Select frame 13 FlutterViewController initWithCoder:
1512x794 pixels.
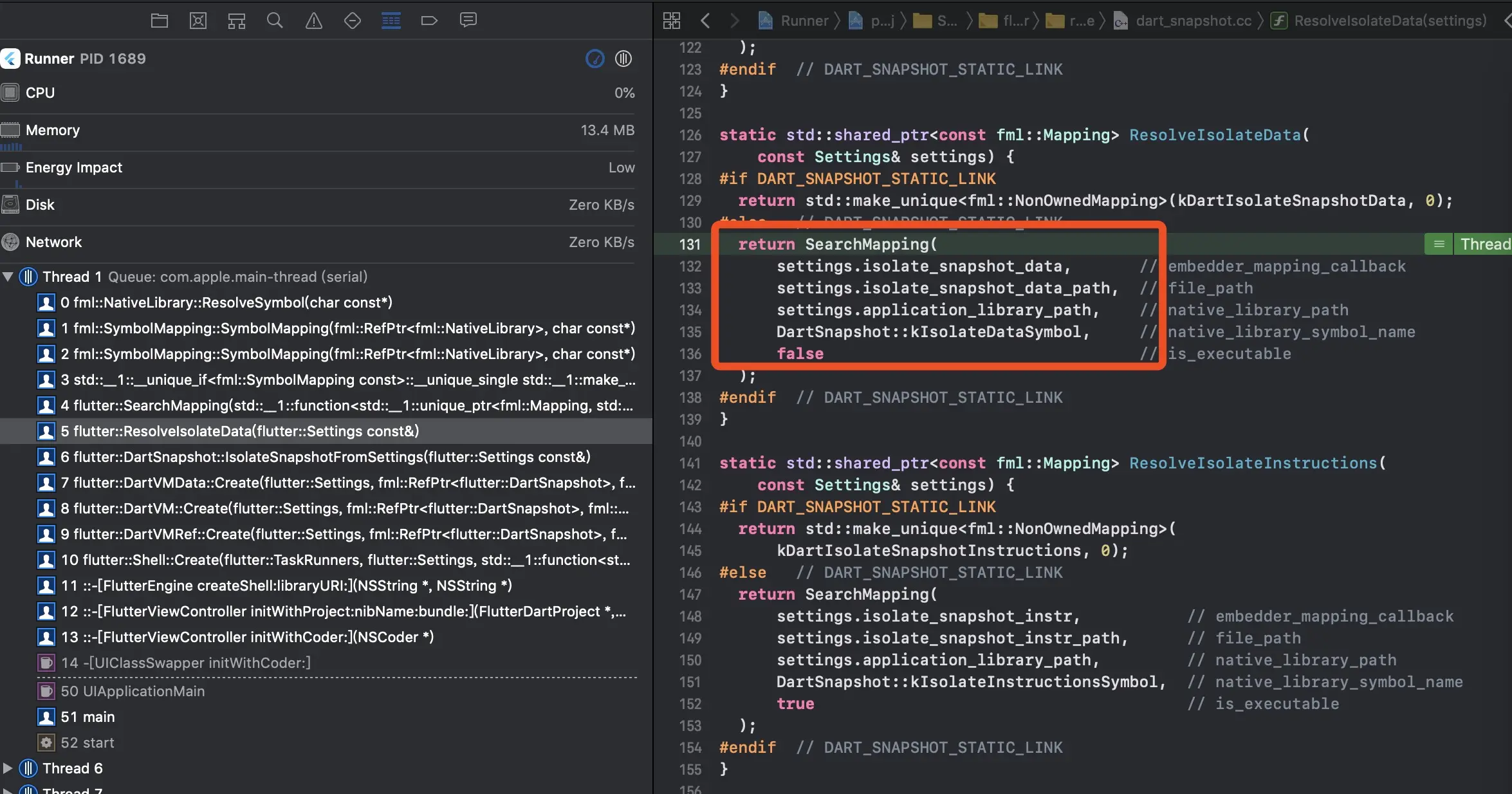click(326, 637)
